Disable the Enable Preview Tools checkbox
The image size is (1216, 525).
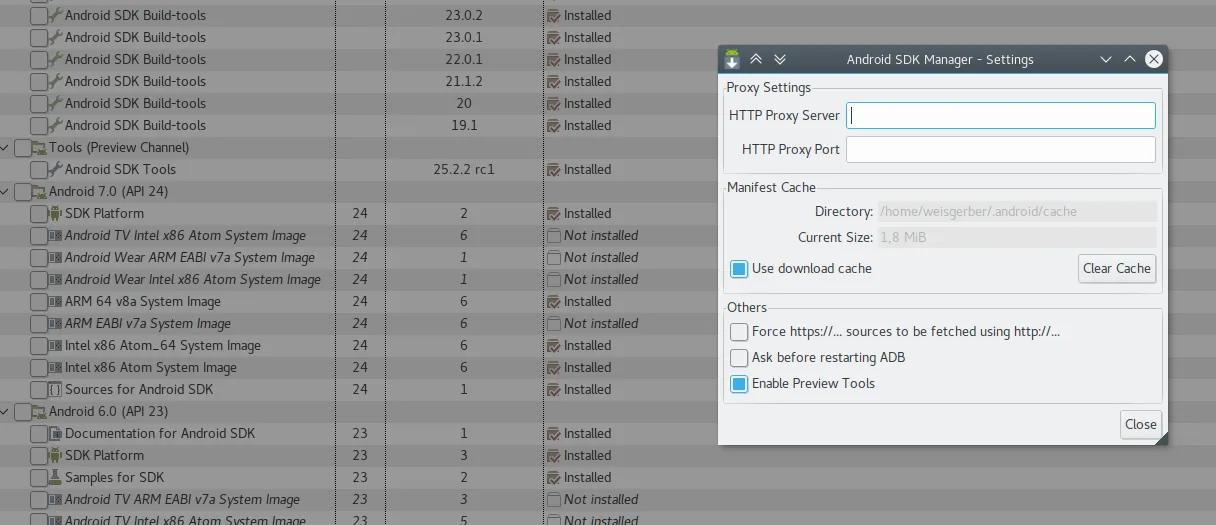739,383
